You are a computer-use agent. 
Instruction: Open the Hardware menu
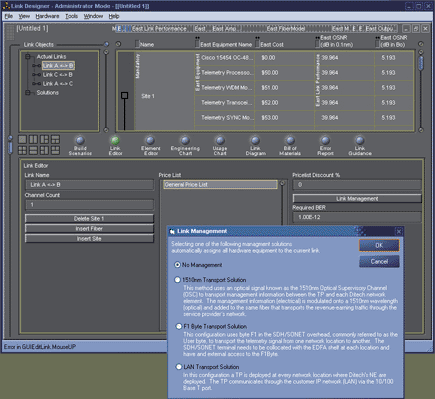47,16
